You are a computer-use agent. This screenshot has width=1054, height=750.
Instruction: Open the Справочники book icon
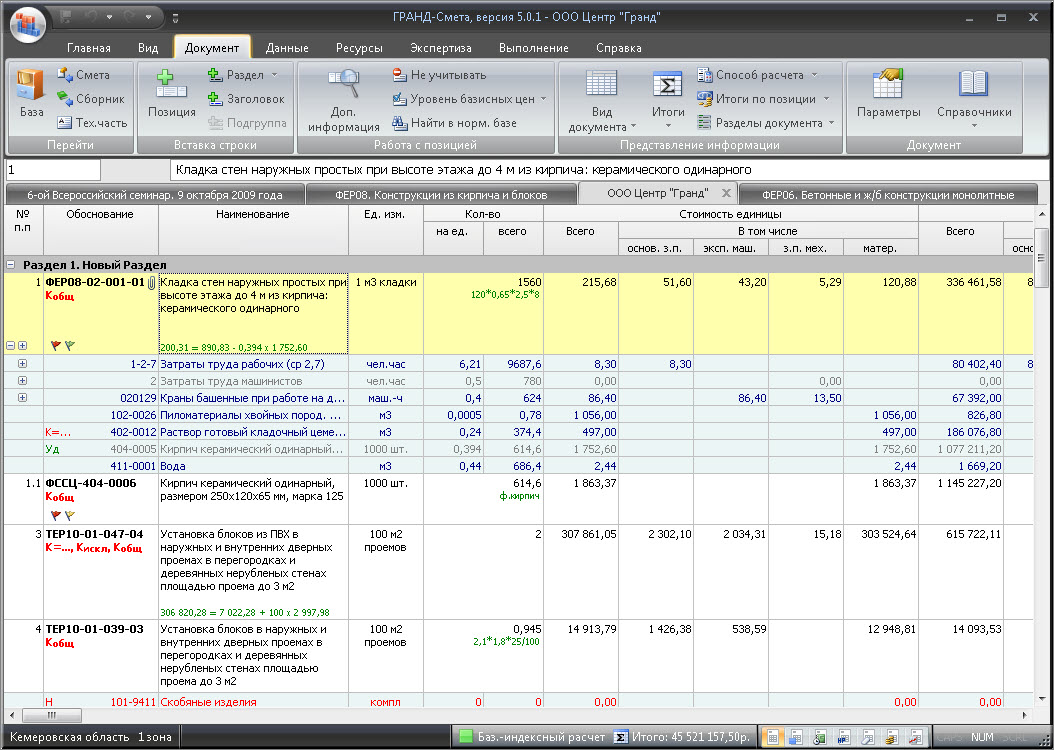pyautogui.click(x=973, y=84)
